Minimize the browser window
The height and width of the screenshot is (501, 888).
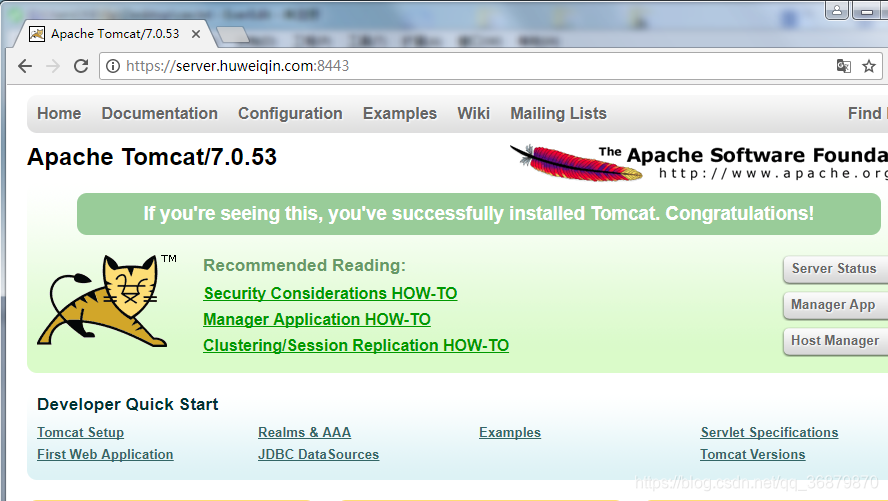(869, 10)
